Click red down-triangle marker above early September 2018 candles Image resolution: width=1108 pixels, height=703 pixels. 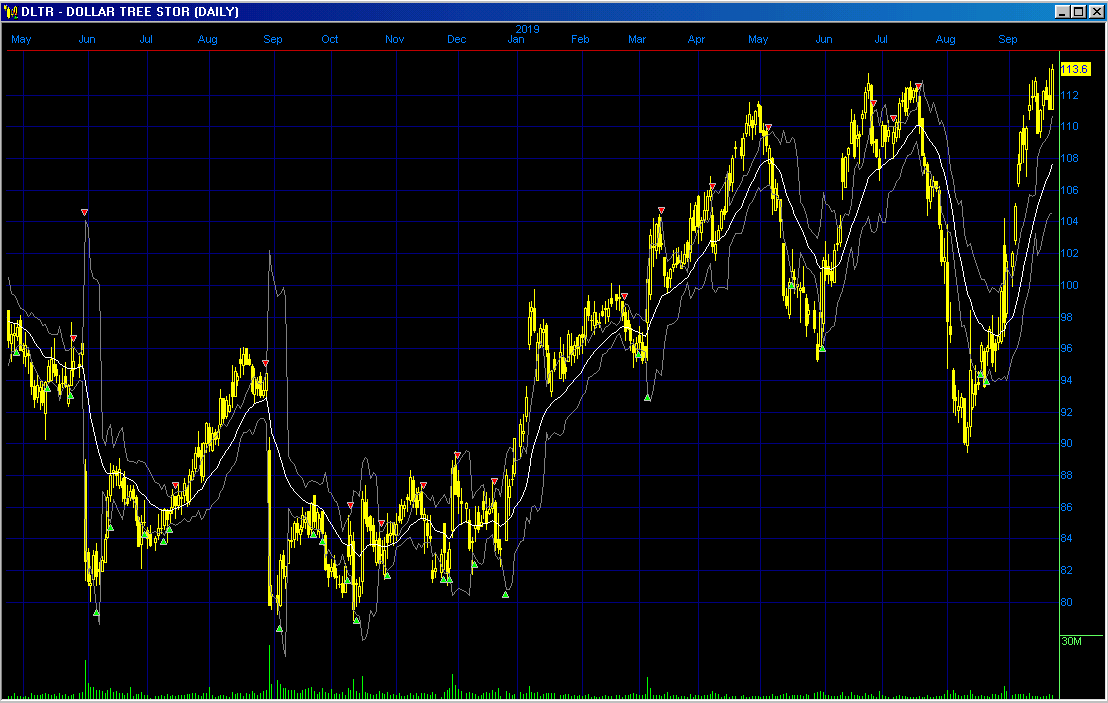coord(265,363)
